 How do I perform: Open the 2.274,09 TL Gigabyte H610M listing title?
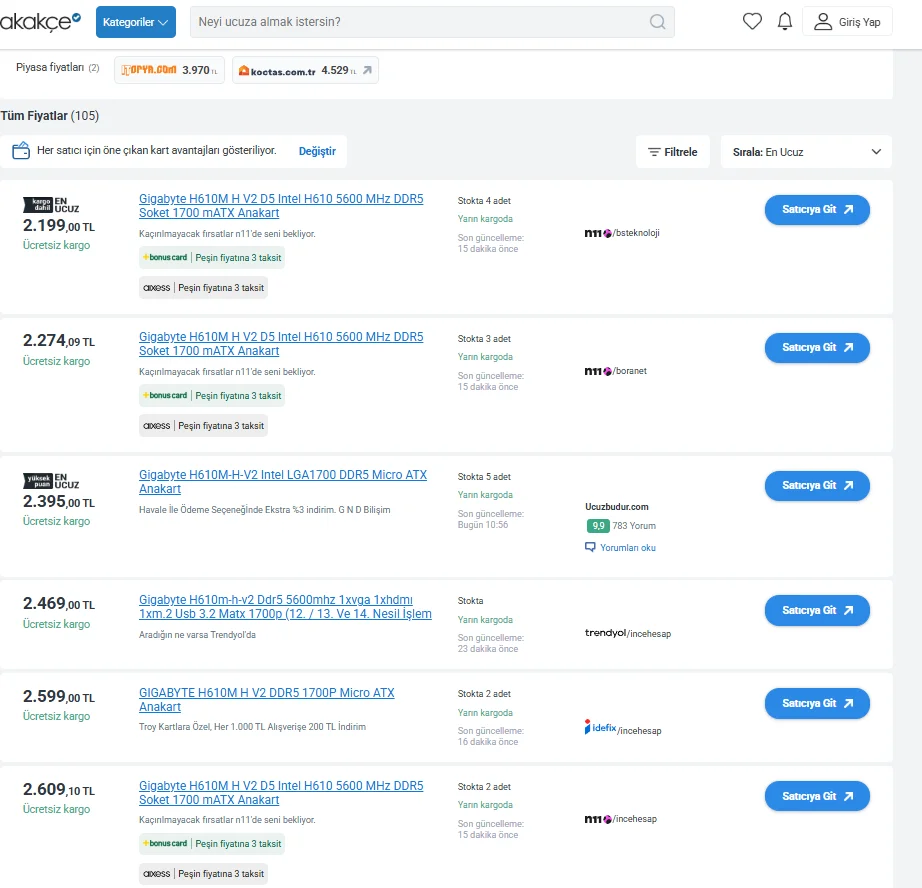[x=281, y=343]
